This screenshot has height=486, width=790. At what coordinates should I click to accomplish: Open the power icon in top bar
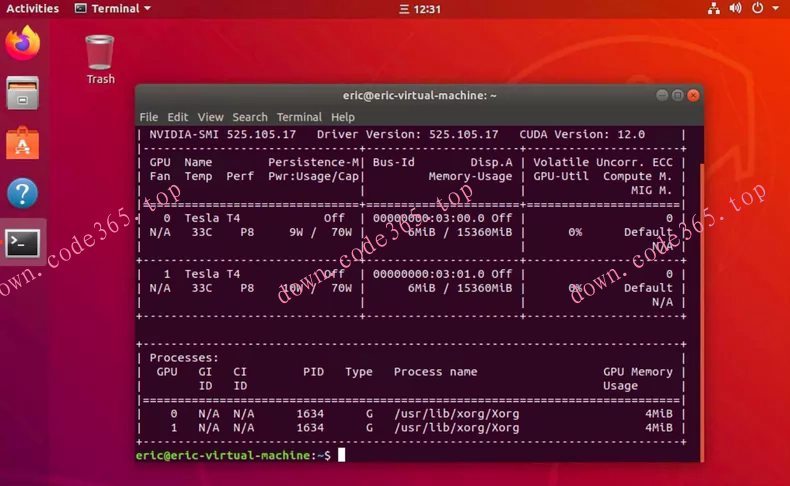click(x=757, y=9)
